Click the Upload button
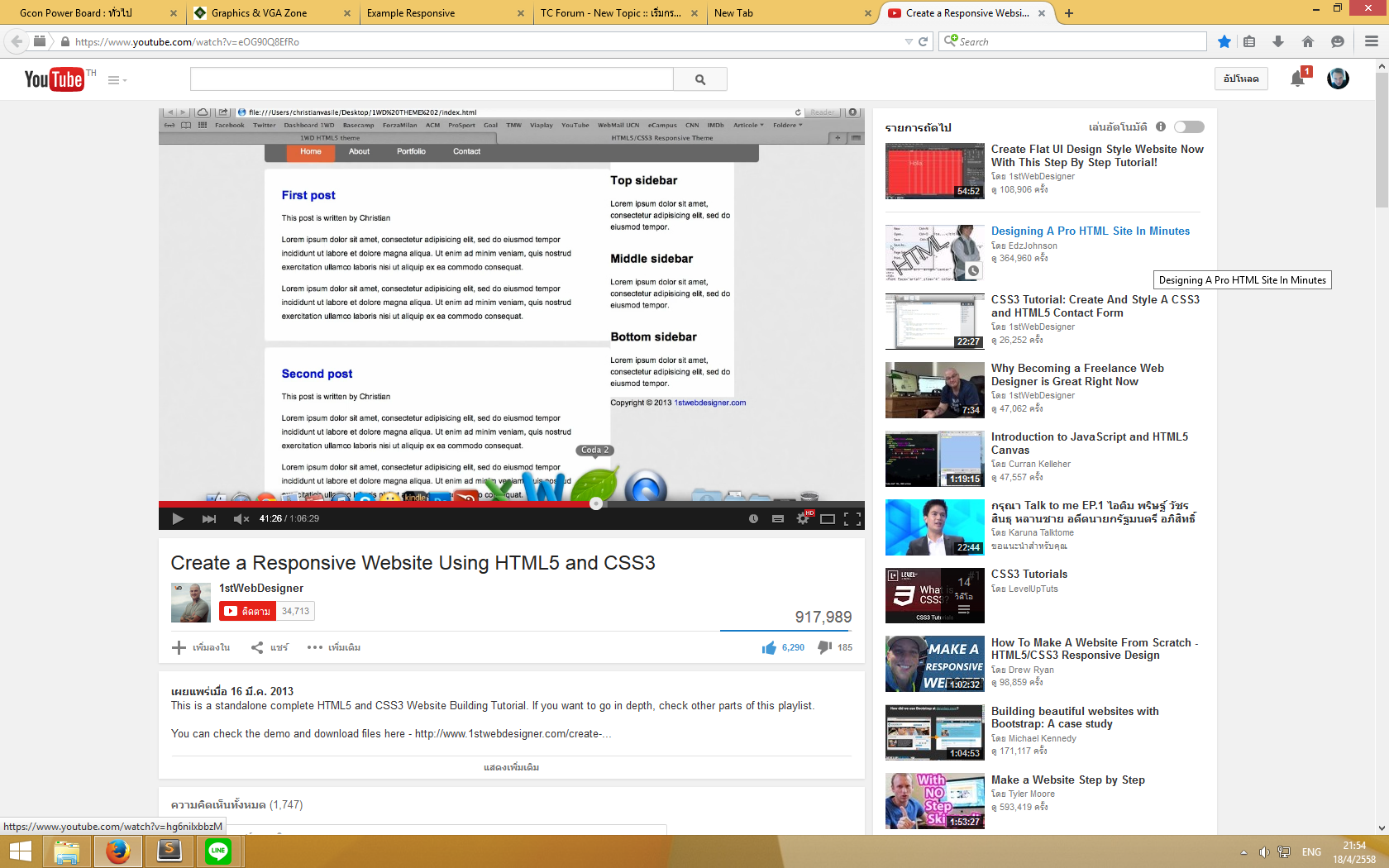This screenshot has width=1389, height=868. (1241, 79)
